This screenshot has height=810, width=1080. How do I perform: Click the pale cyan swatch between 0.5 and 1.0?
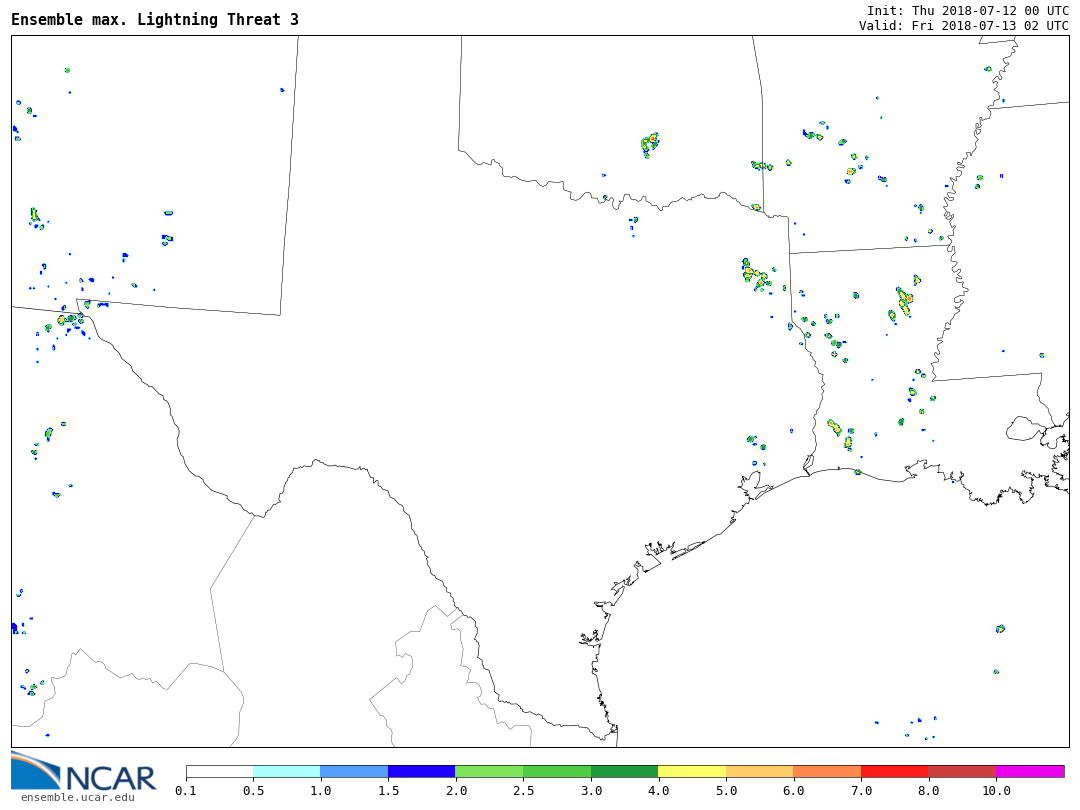(x=286, y=772)
